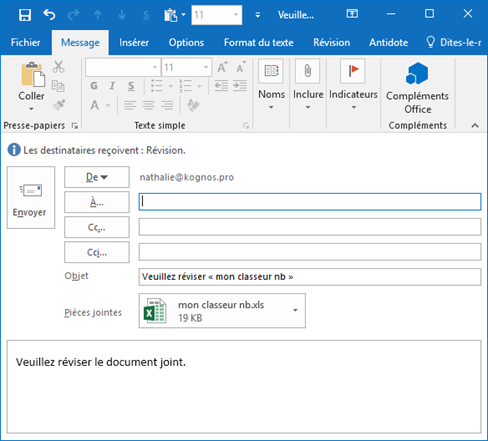Viewport: 488px width, 441px height.
Task: Open the Révision ribbon tab
Action: (x=331, y=43)
